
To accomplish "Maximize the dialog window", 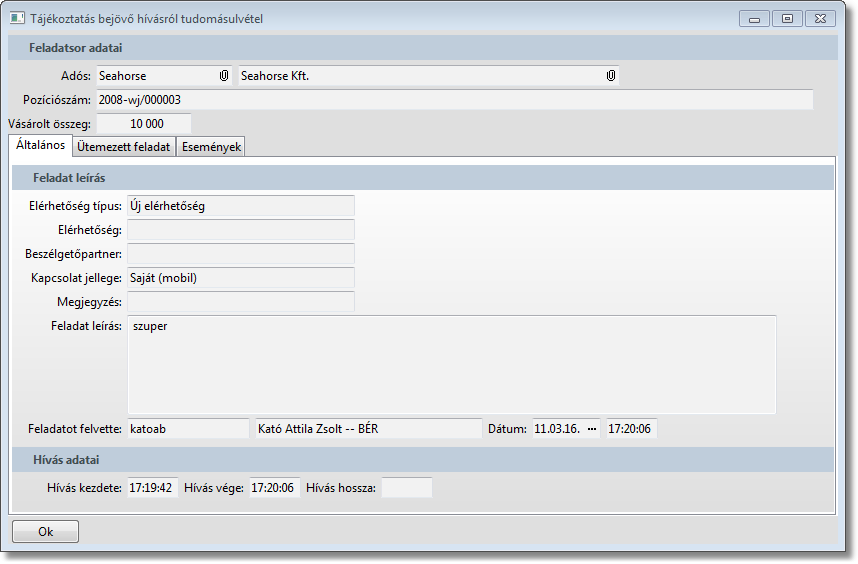I will [787, 19].
